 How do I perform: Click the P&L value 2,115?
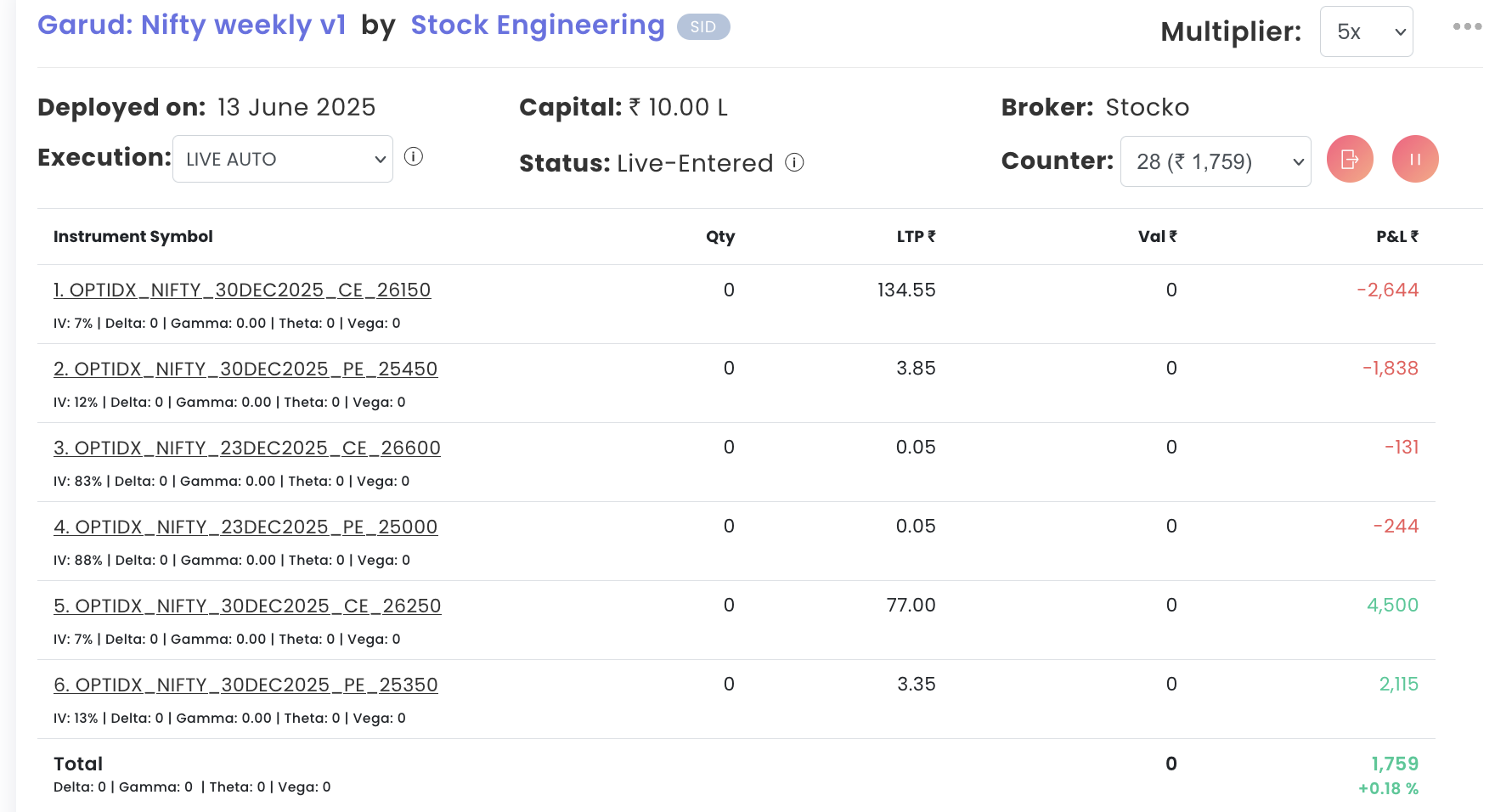(1399, 685)
